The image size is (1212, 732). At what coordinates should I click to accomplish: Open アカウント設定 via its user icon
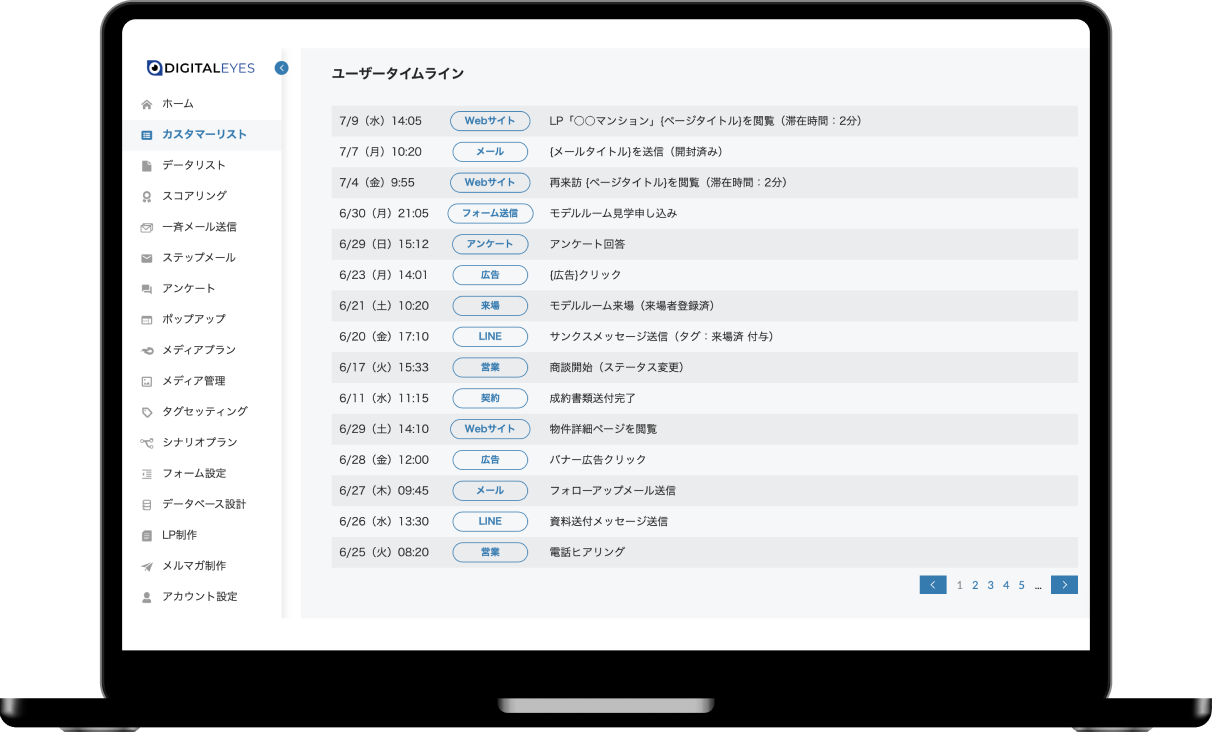click(146, 596)
